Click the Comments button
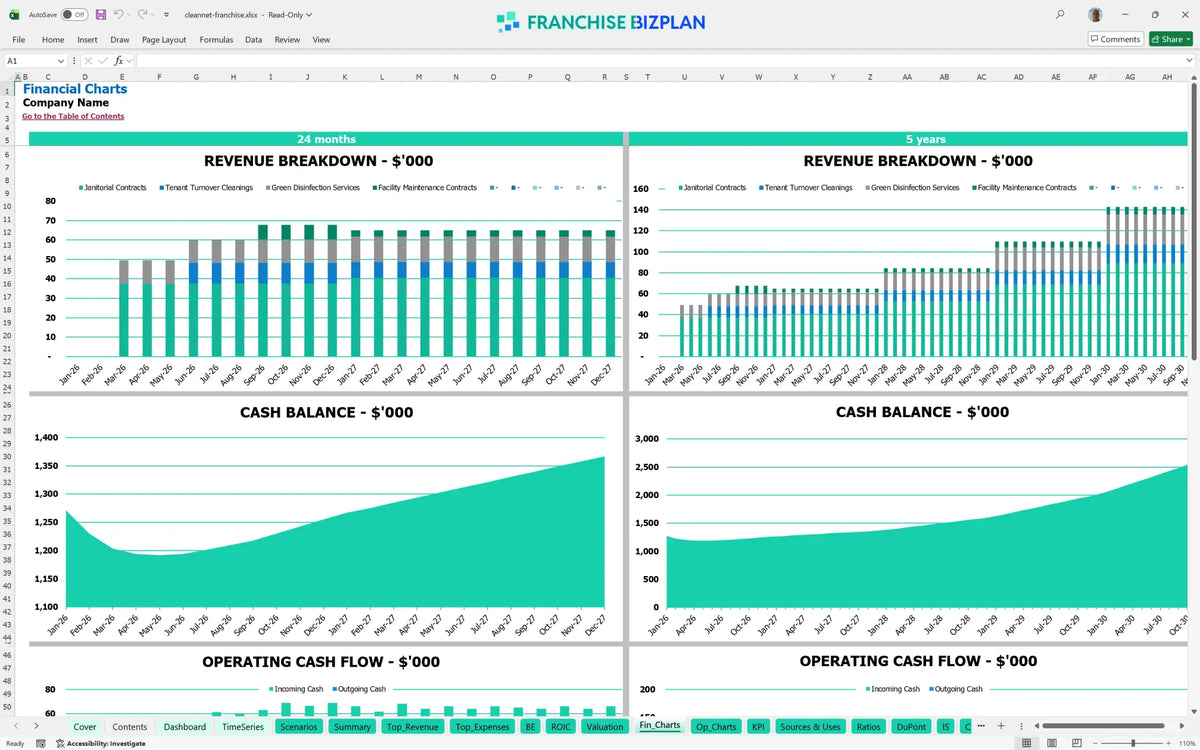1200x750 pixels. 1115,39
